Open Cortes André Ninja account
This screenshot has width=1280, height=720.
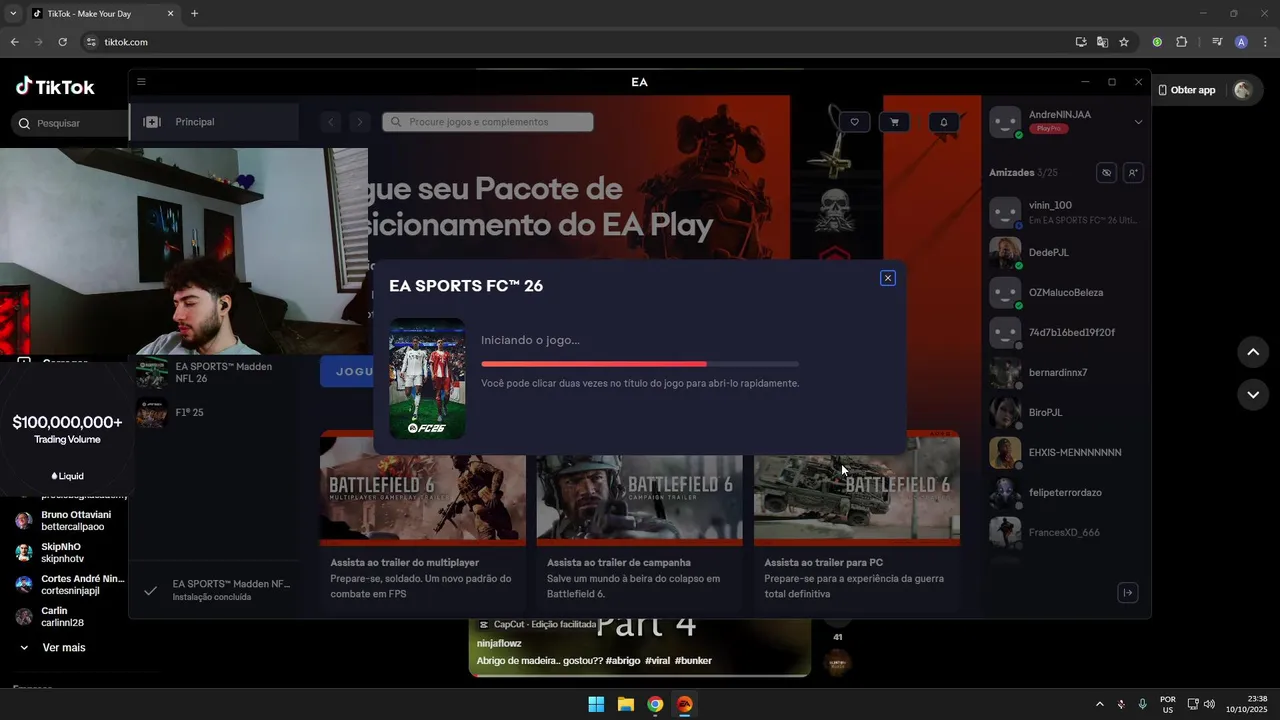click(x=68, y=584)
